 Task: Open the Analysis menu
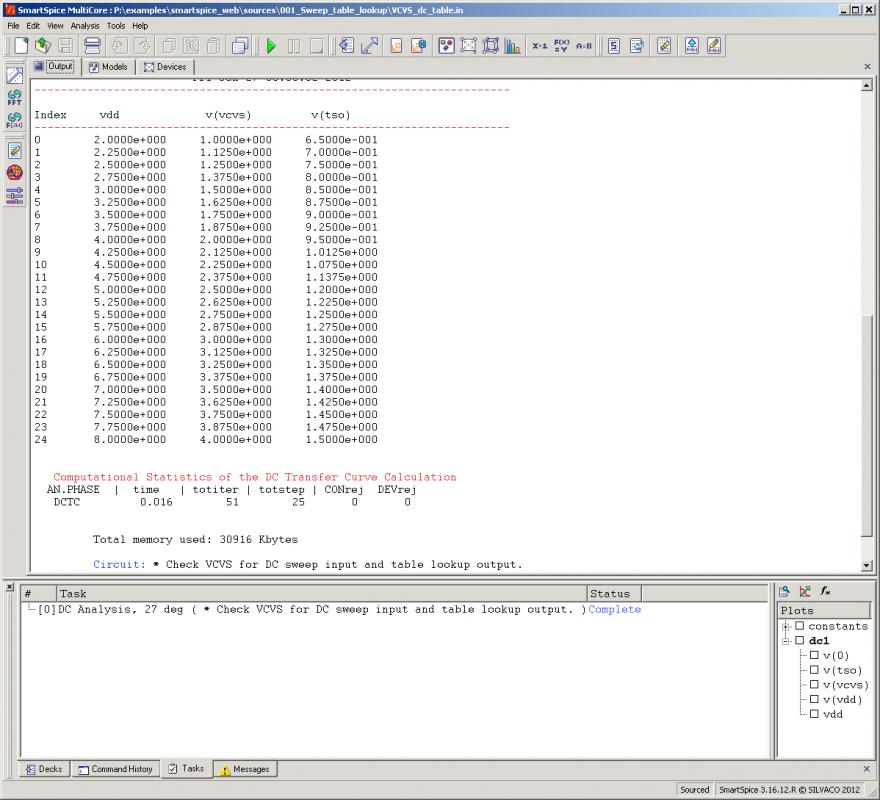coord(85,25)
